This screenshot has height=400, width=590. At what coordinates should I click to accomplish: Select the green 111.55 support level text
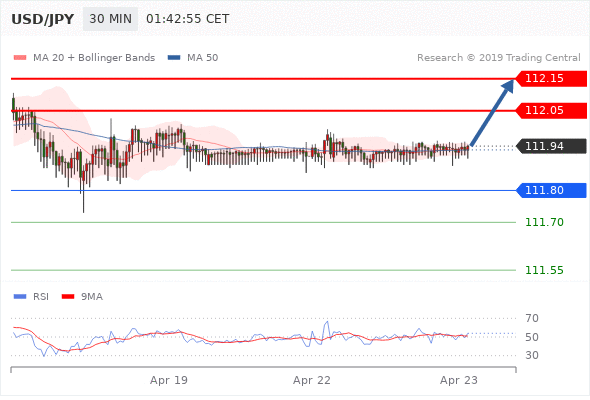(544, 270)
